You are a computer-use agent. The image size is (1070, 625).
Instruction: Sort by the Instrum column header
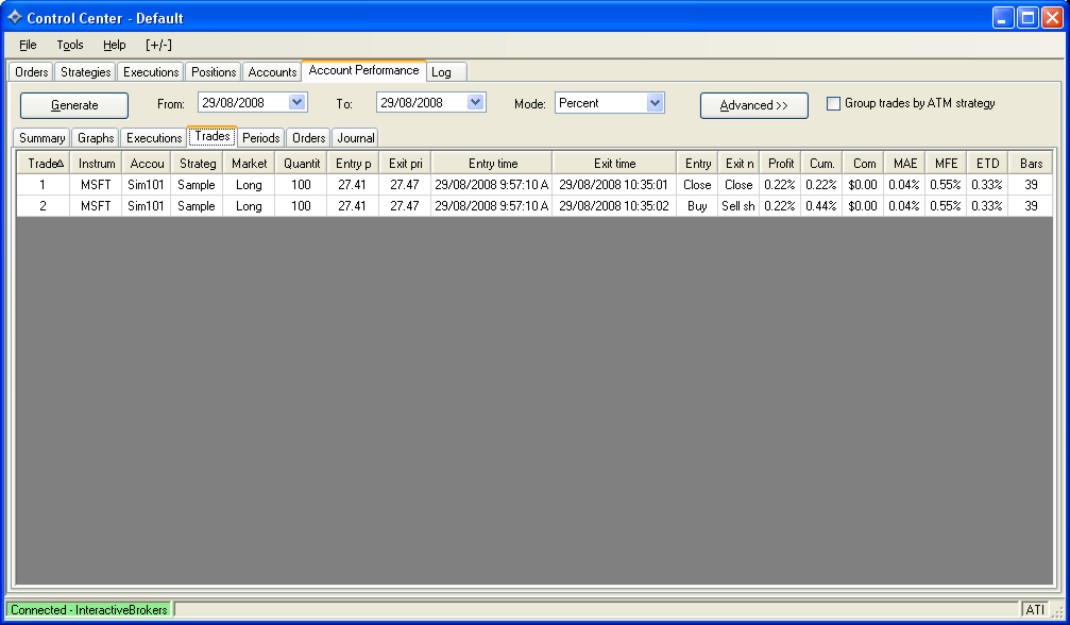(96, 164)
